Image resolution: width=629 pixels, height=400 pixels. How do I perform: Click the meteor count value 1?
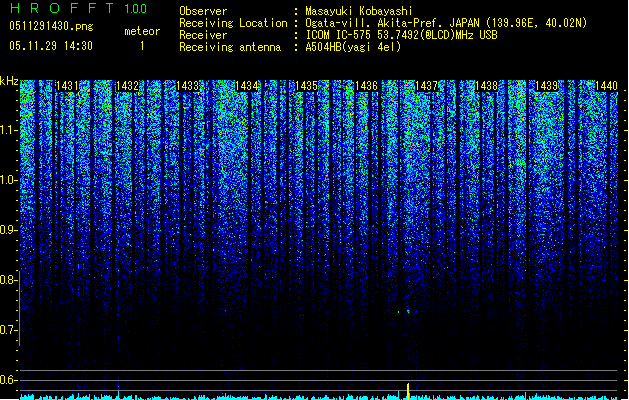pyautogui.click(x=142, y=46)
